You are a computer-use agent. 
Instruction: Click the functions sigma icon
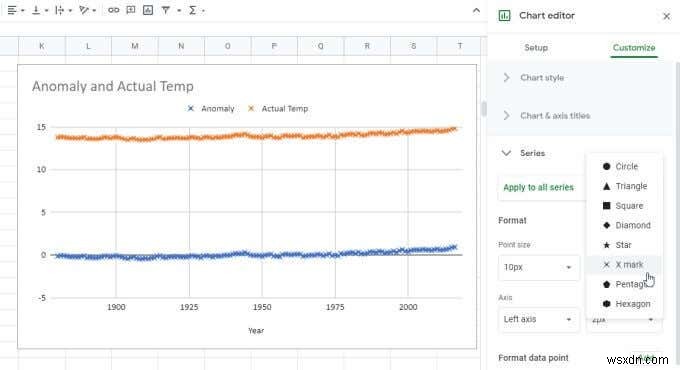click(193, 10)
